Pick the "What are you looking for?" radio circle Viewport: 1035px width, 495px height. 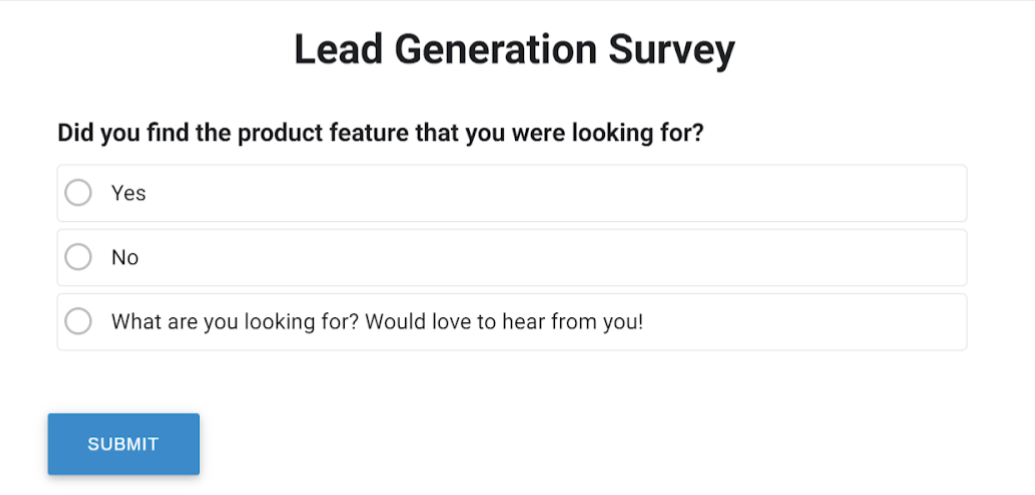[x=78, y=322]
